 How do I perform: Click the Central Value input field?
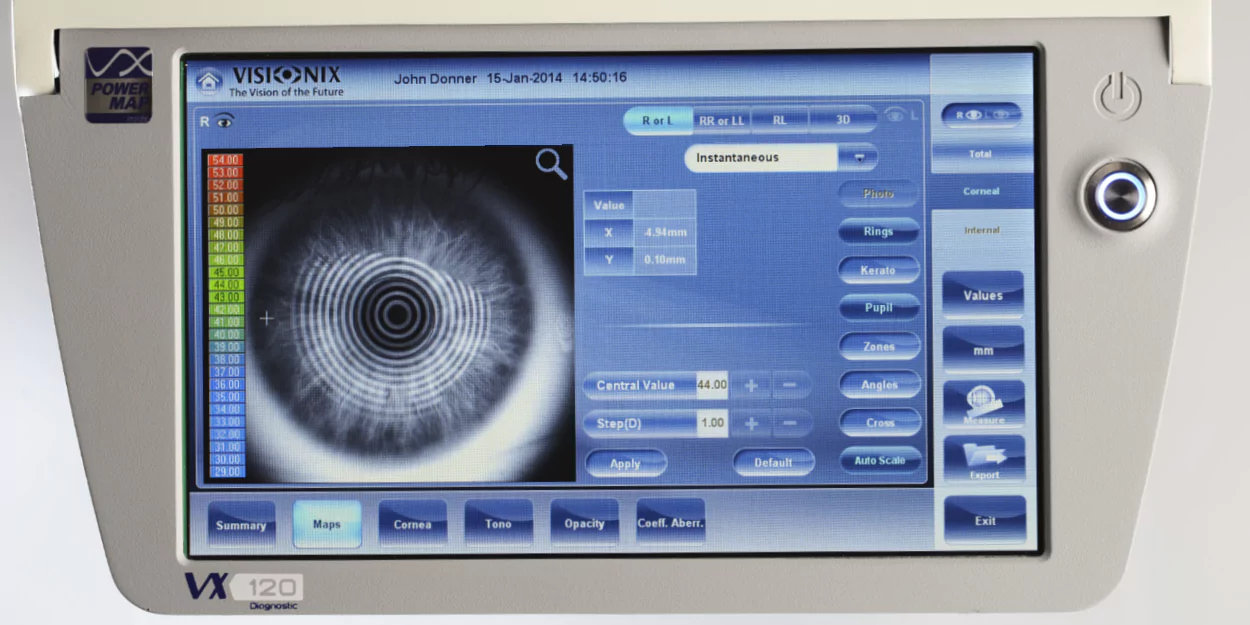point(711,385)
